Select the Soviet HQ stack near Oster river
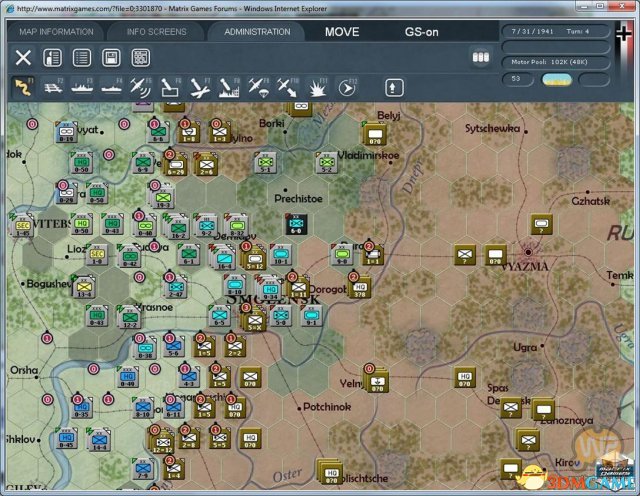This screenshot has height=496, width=640. click(x=331, y=473)
